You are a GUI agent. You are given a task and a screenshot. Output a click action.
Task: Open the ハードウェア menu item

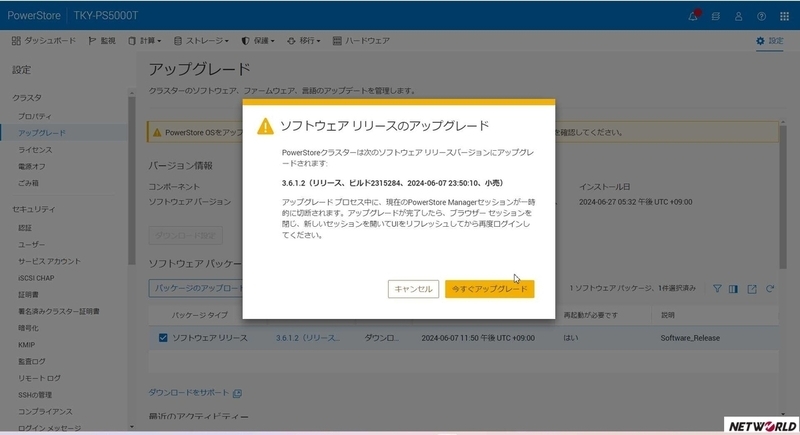pos(361,41)
